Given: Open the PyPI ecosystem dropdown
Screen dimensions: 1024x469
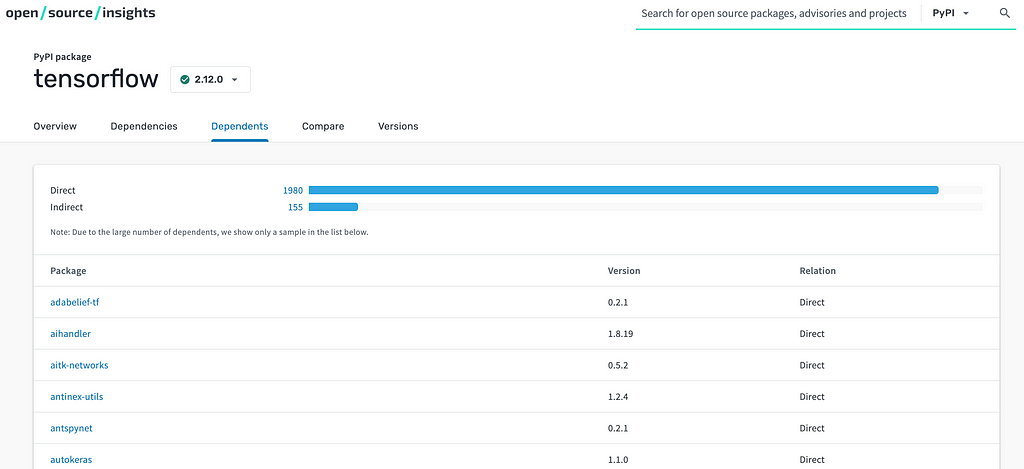Looking at the screenshot, I should click(950, 13).
